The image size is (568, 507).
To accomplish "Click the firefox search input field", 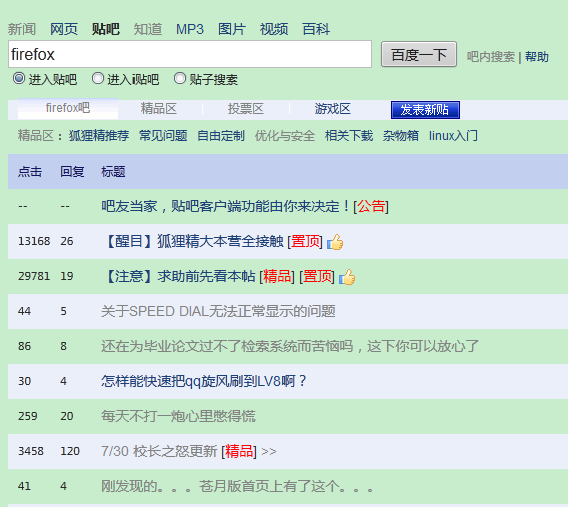I will coord(190,54).
